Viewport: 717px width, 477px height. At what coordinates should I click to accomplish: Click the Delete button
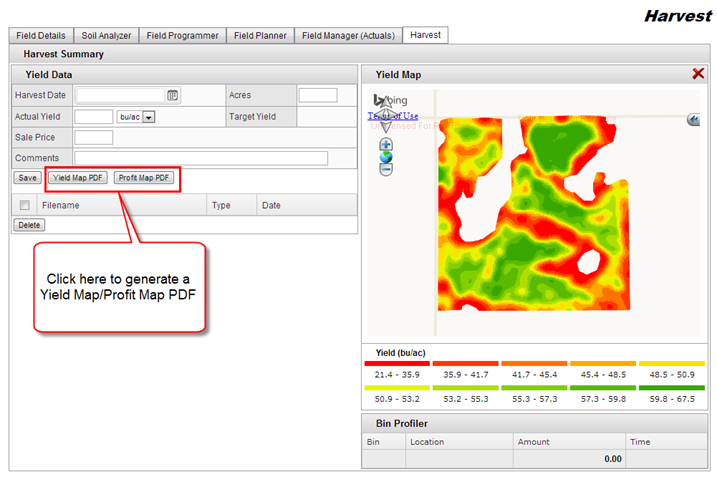[29, 225]
